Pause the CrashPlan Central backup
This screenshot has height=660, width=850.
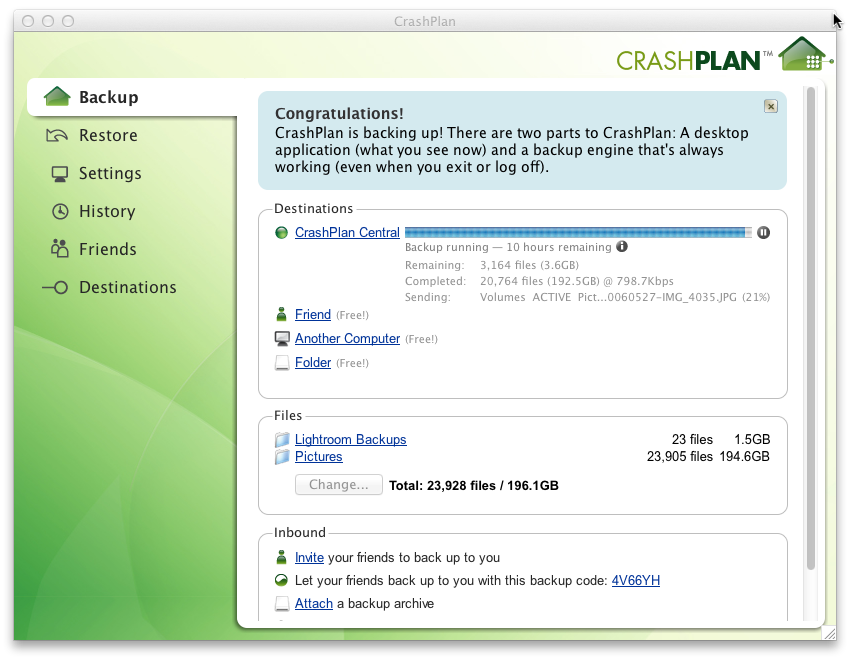click(x=764, y=232)
